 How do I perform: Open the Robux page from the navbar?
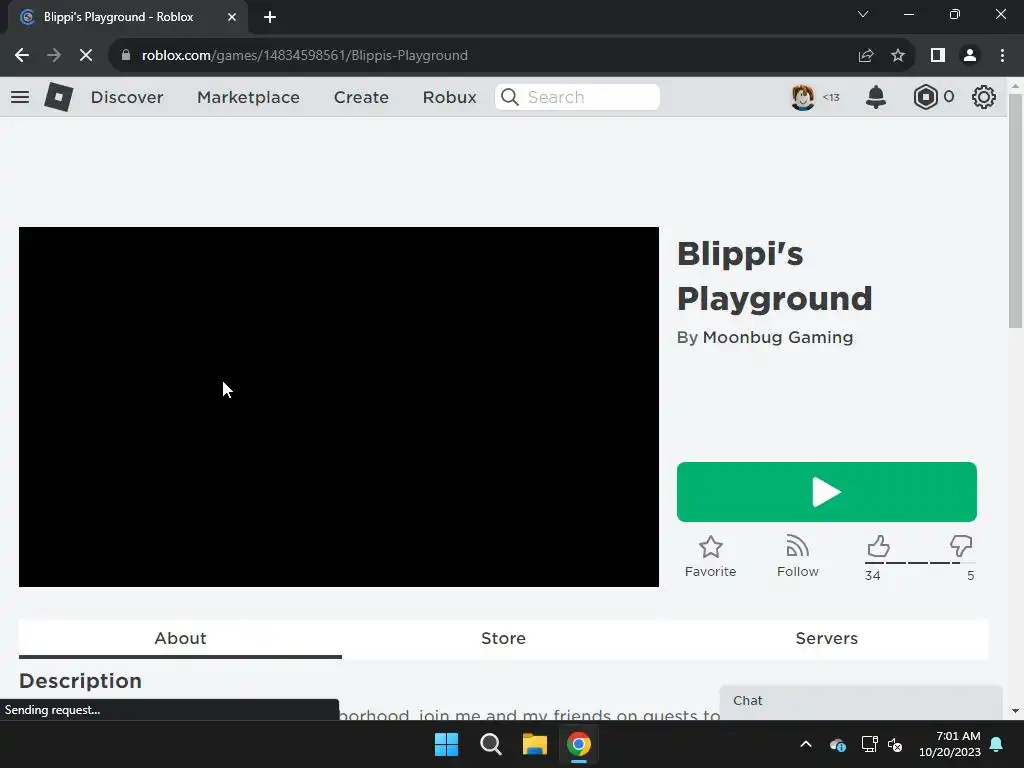tap(449, 97)
